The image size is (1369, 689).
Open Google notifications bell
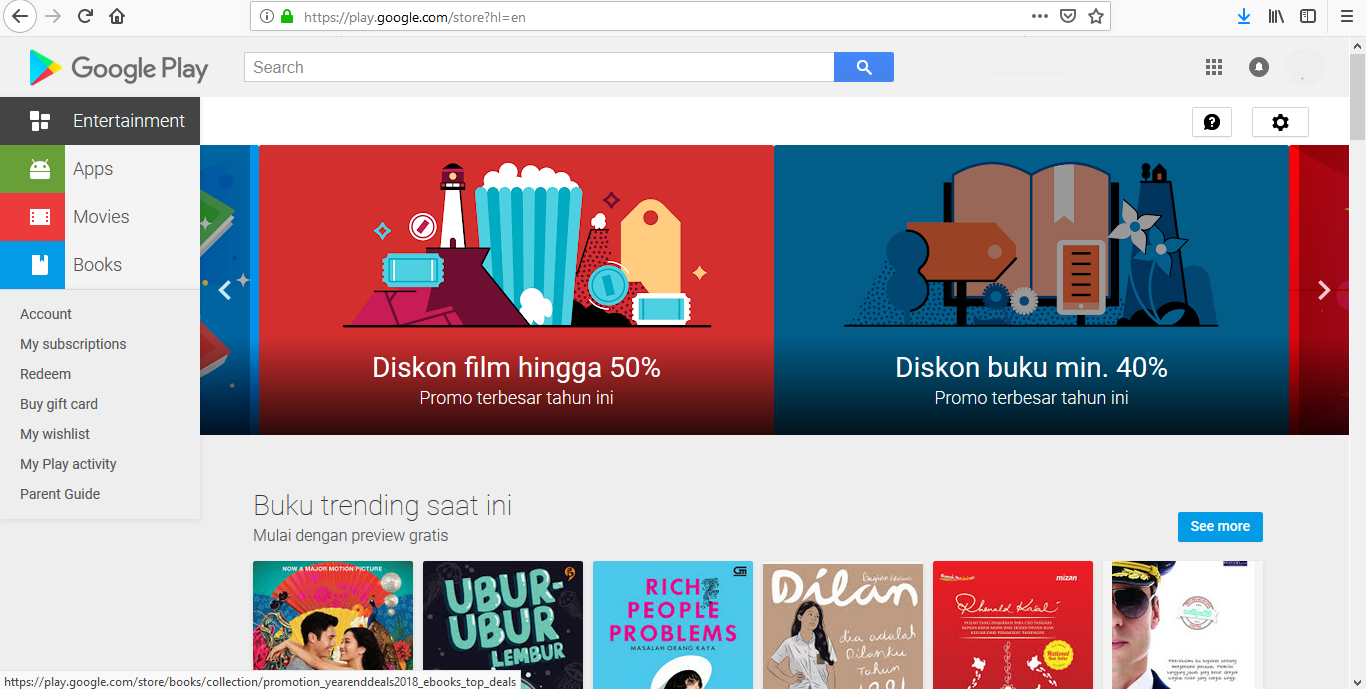point(1259,67)
